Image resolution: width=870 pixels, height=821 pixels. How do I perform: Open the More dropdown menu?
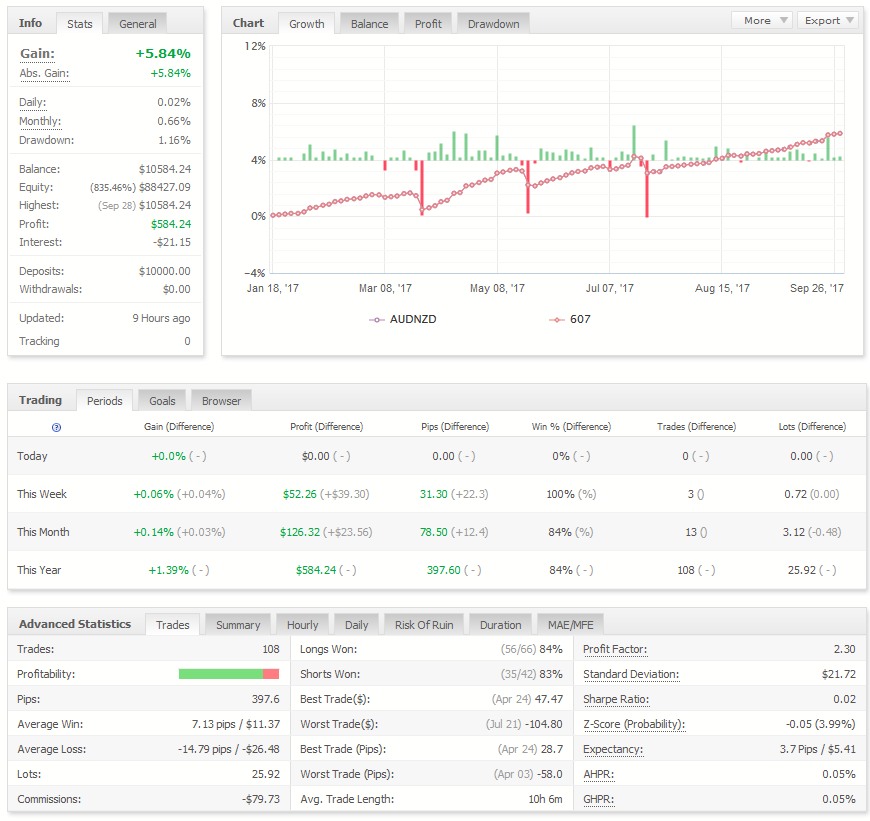pos(761,21)
